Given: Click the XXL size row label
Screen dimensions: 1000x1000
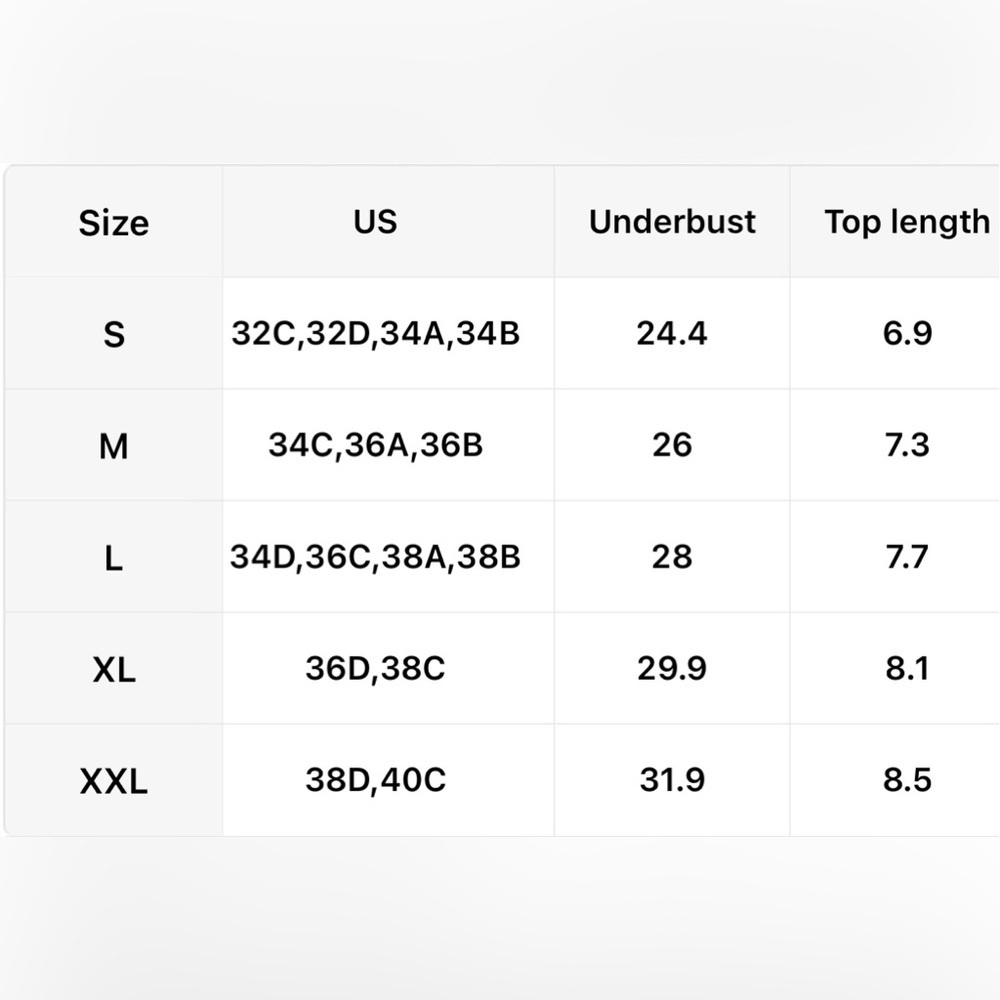Looking at the screenshot, I should point(114,780).
